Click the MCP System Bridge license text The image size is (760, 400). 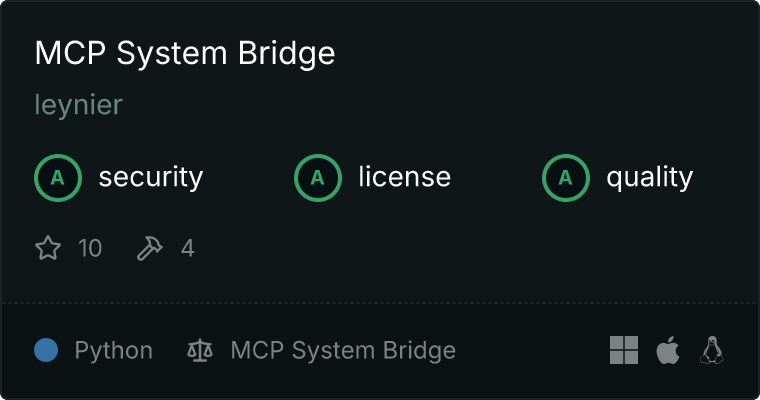[343, 351]
